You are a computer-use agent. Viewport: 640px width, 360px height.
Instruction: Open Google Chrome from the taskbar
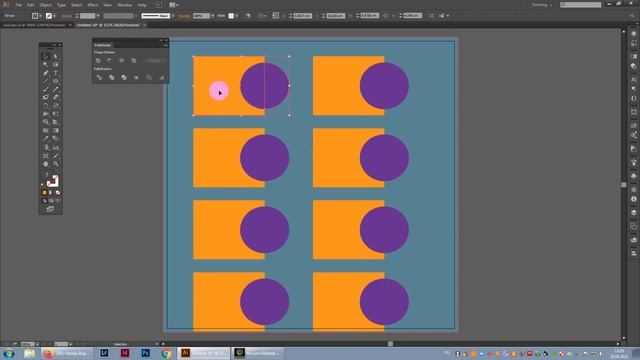[x=166, y=353]
